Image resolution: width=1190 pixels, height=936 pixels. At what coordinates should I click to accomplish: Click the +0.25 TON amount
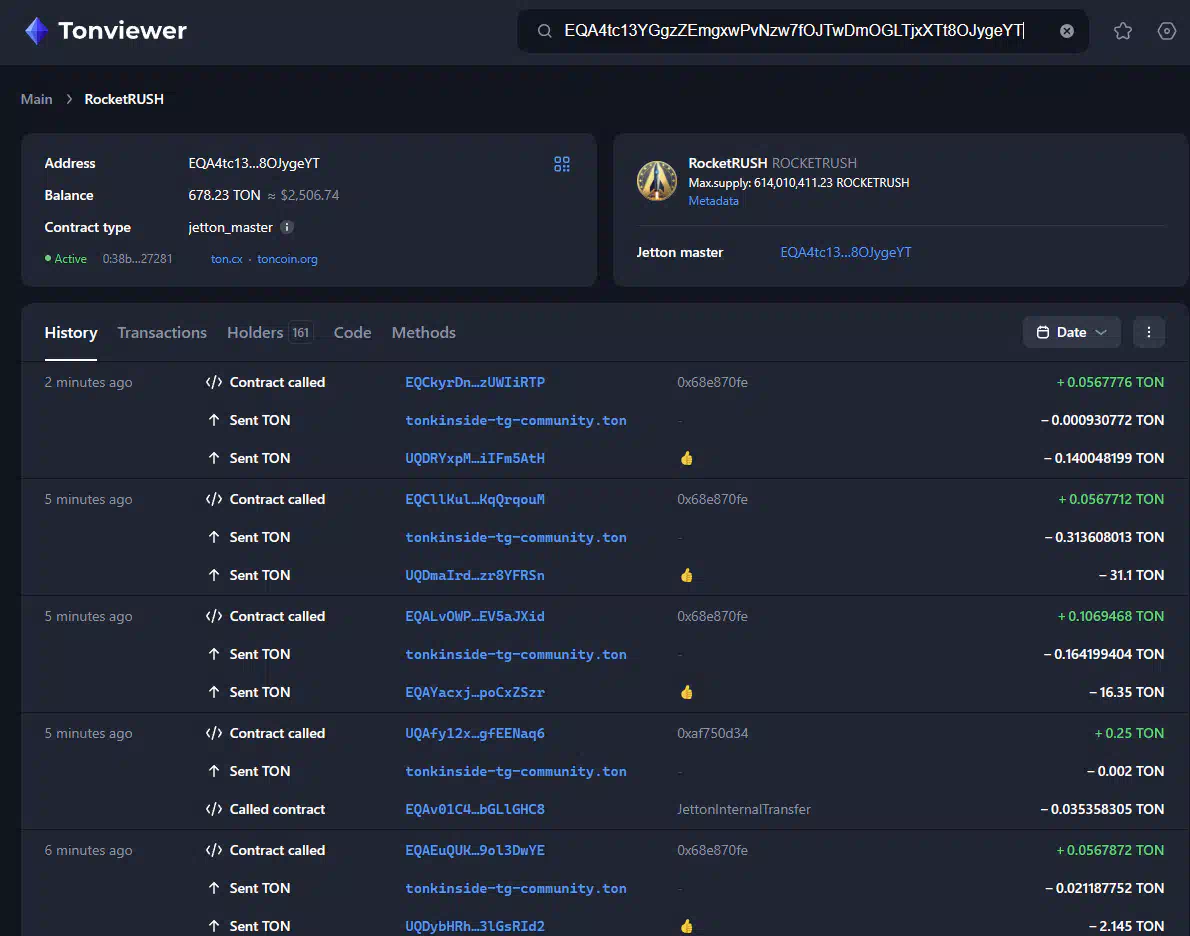point(1129,733)
